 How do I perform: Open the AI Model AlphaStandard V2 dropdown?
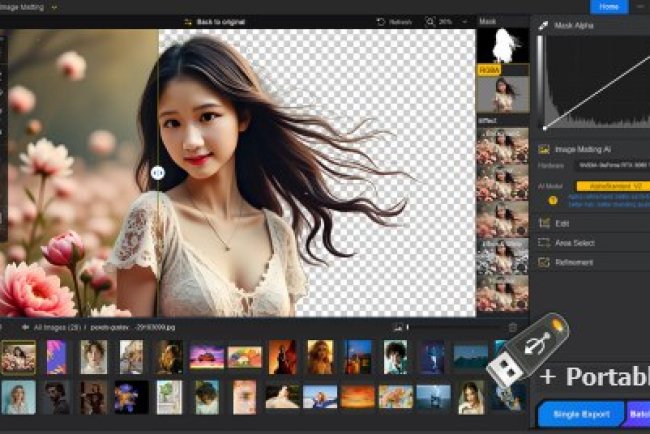click(614, 186)
